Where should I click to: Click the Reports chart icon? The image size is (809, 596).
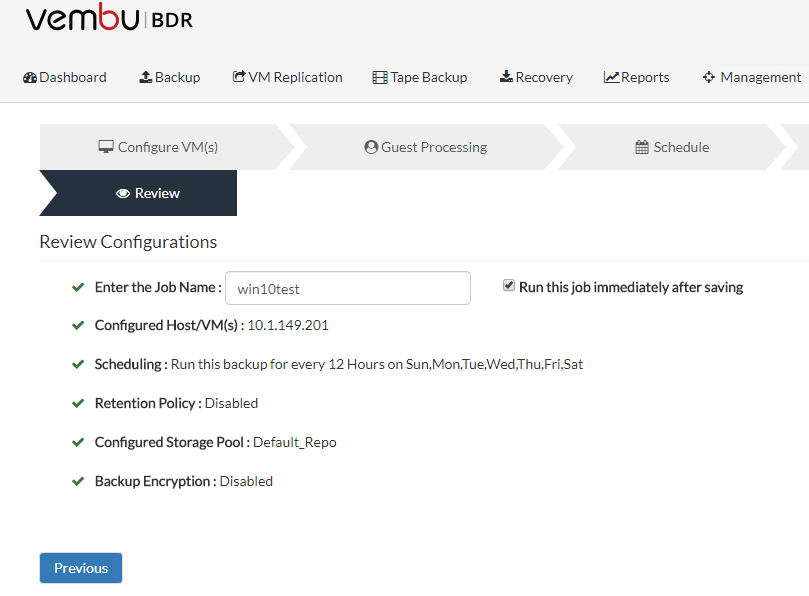pyautogui.click(x=611, y=77)
